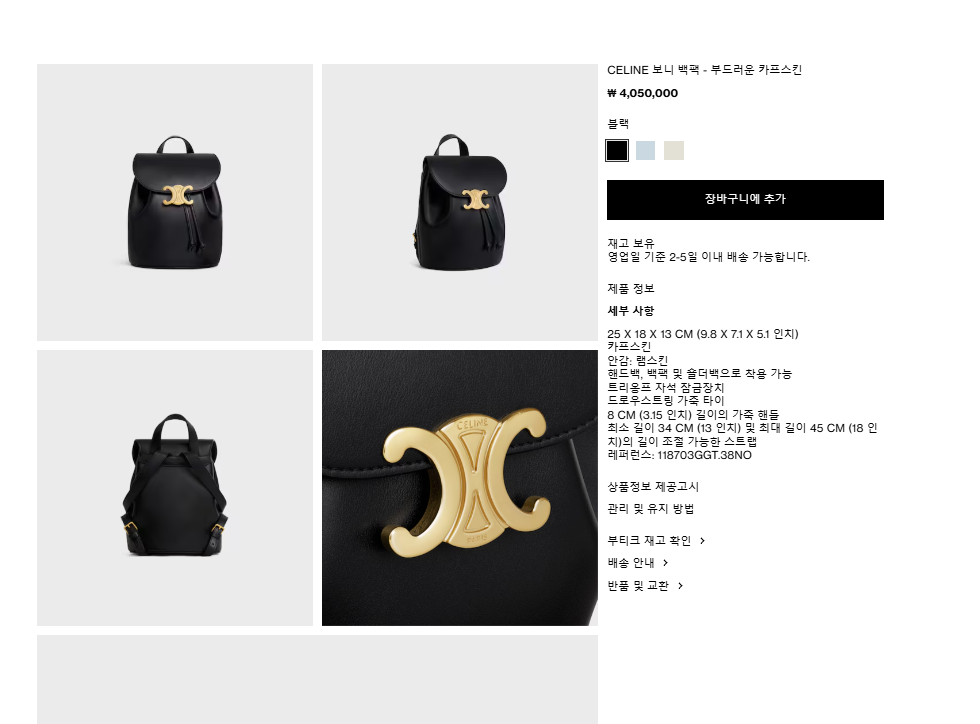
Task: Open the angled side view backpack image
Action: coord(460,202)
